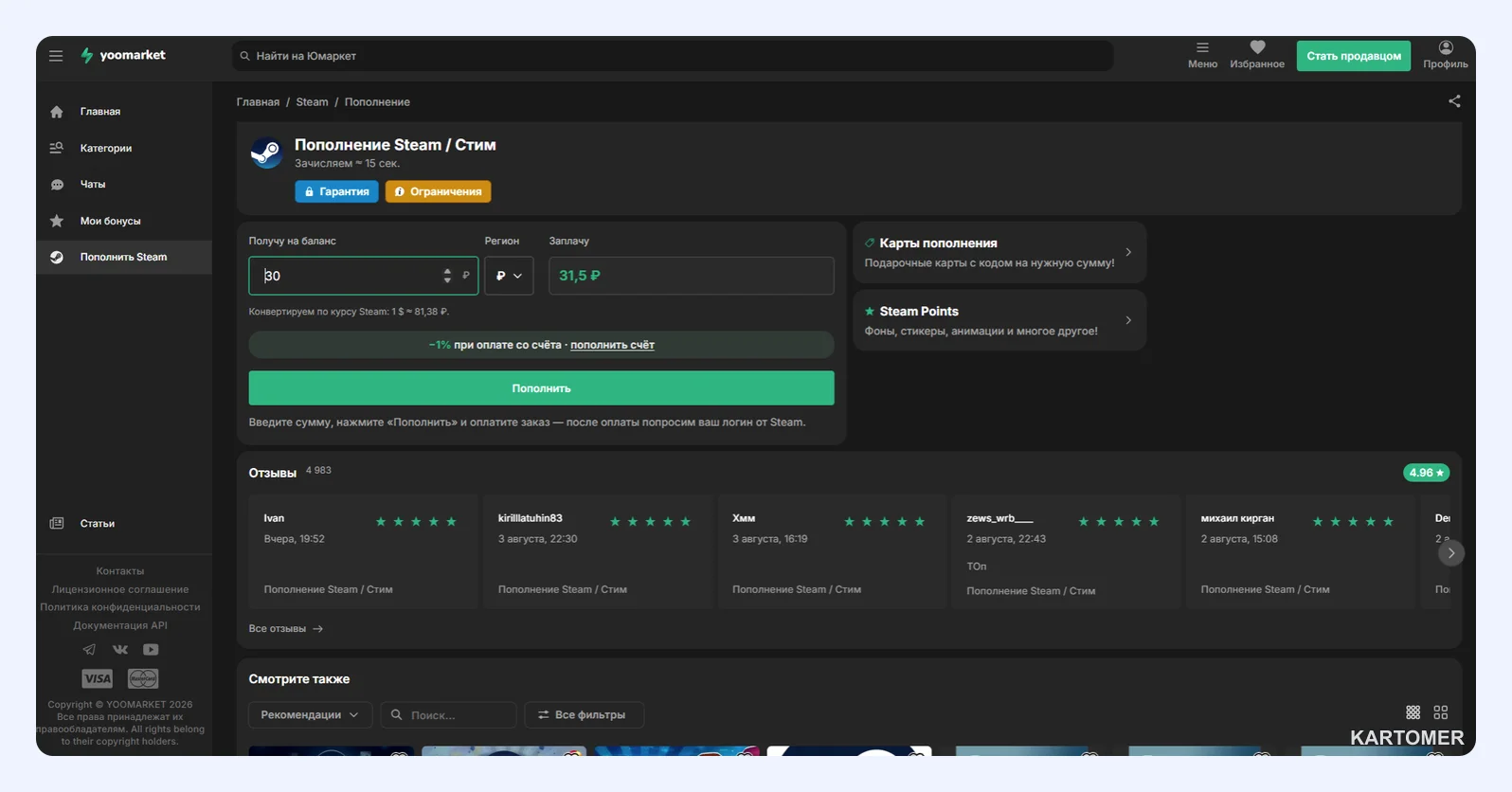Show next reviews with the carousel arrow
Viewport: 1512px width, 792px height.
[x=1451, y=552]
